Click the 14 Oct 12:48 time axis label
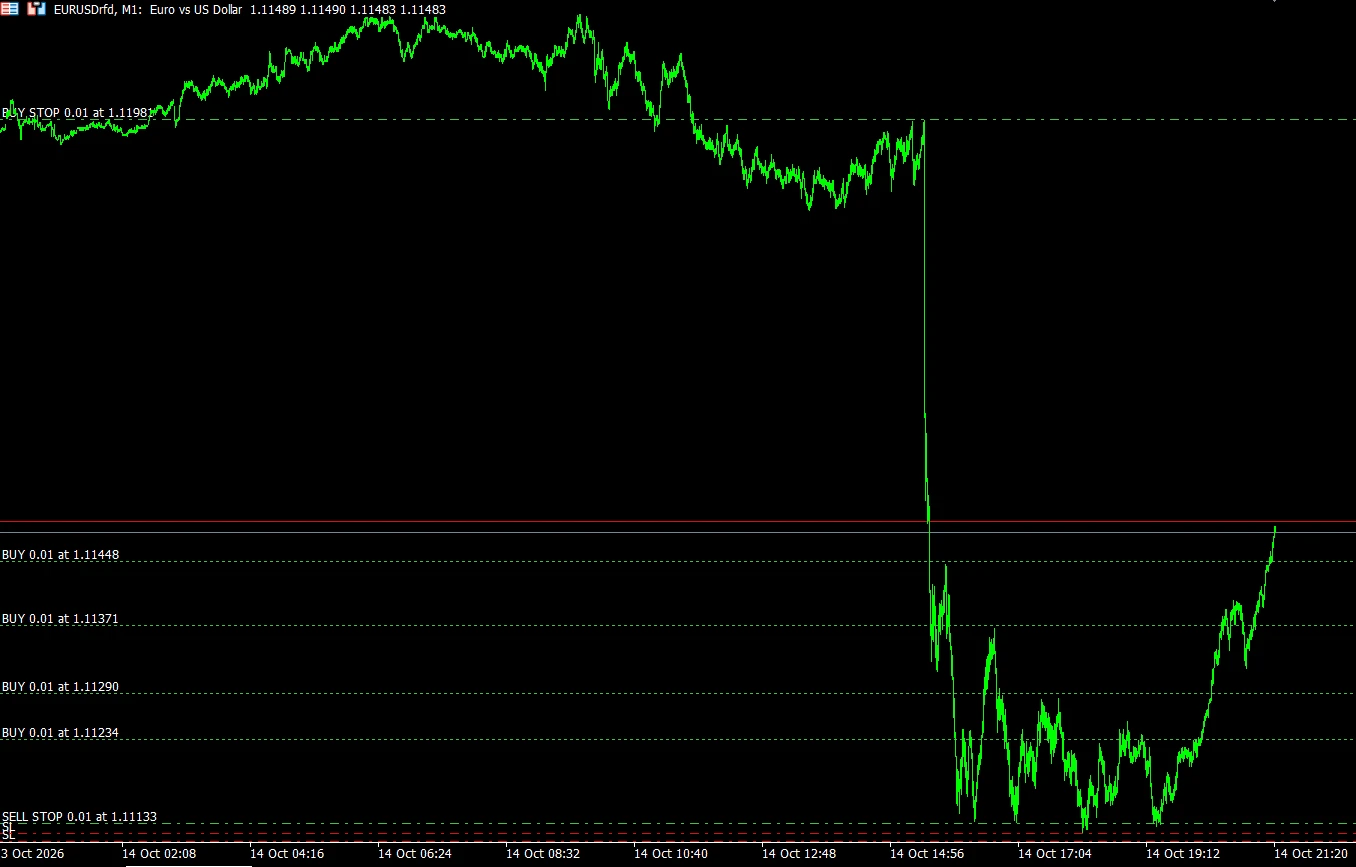 (x=799, y=854)
